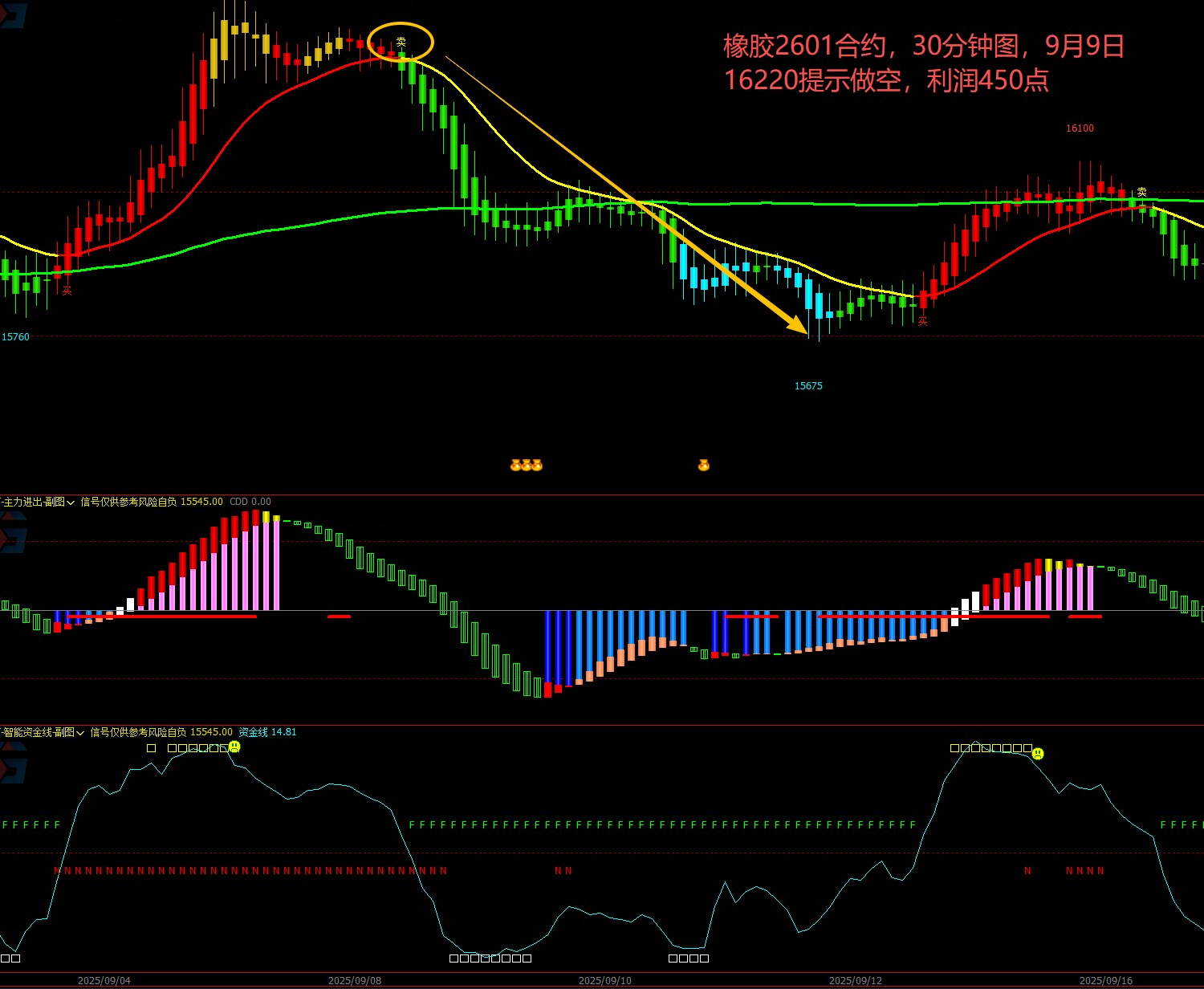Select the 2025/09/10 date on the time axis
Image resolution: width=1204 pixels, height=989 pixels.
(x=604, y=981)
